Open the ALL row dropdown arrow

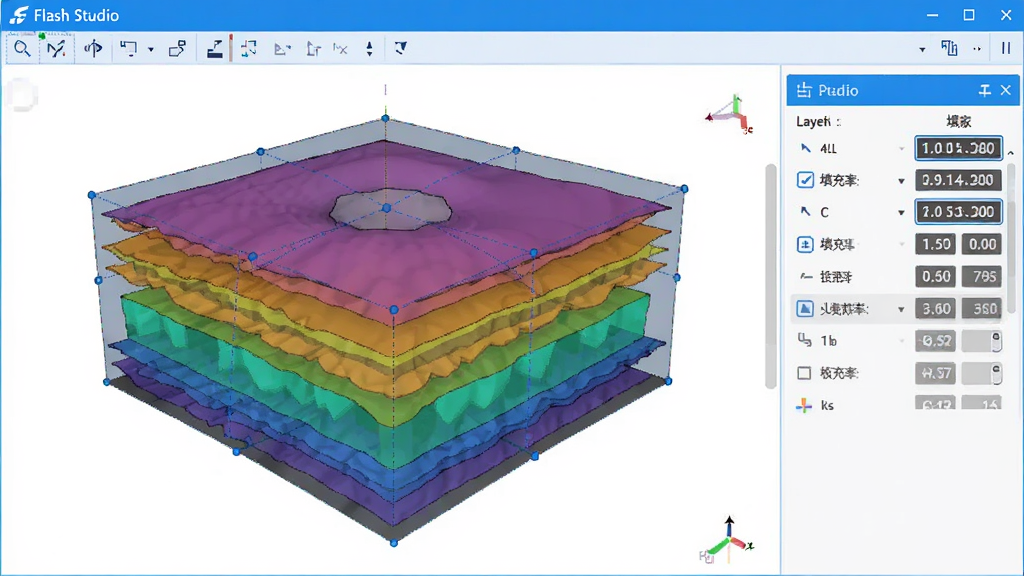coord(902,149)
